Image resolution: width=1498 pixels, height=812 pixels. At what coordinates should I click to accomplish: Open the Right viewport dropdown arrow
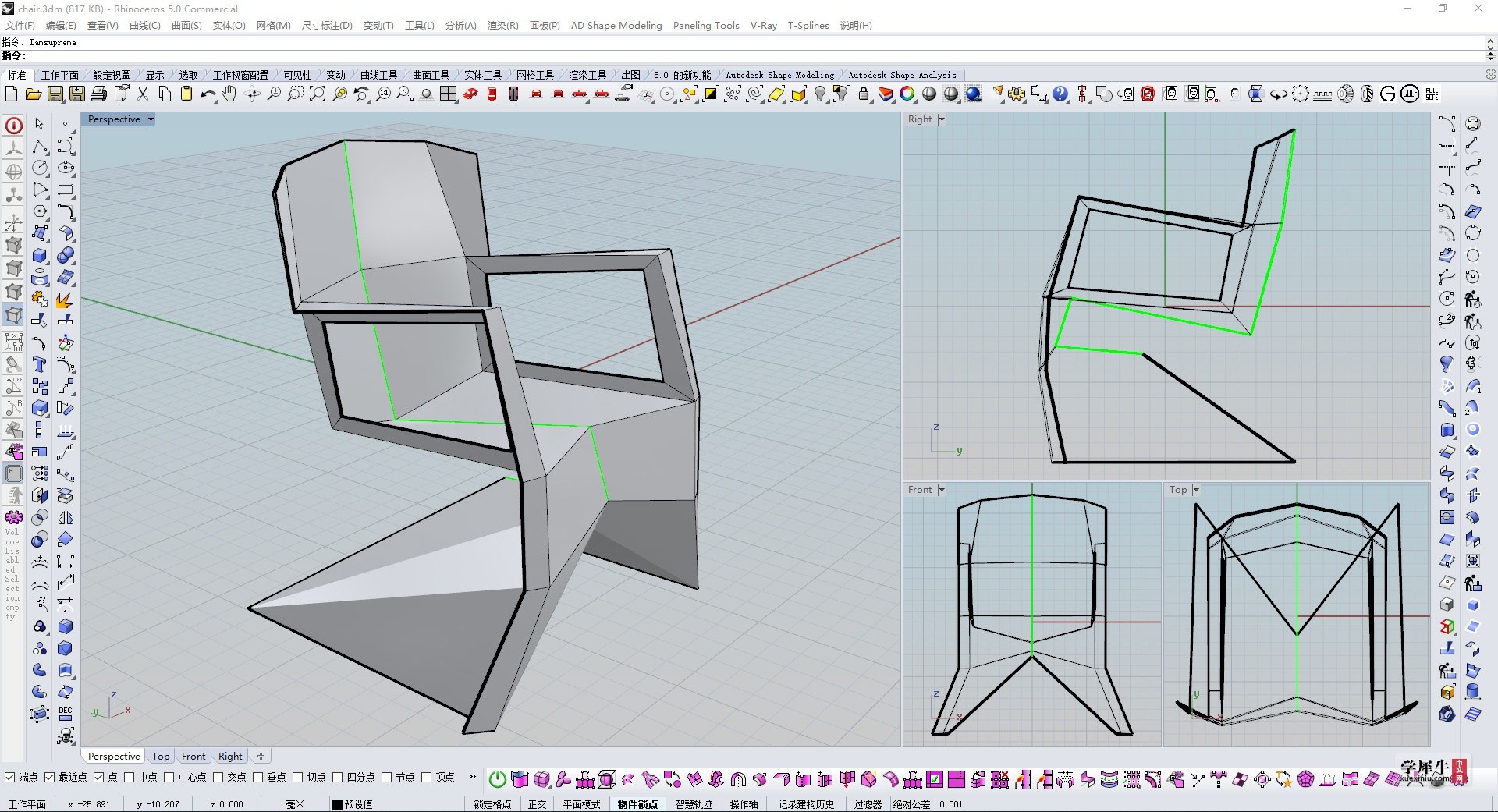click(942, 119)
